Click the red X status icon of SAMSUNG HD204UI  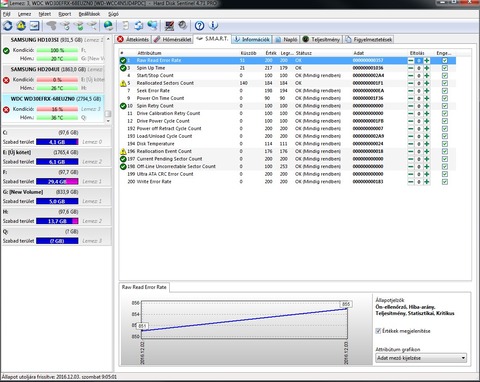(6, 80)
